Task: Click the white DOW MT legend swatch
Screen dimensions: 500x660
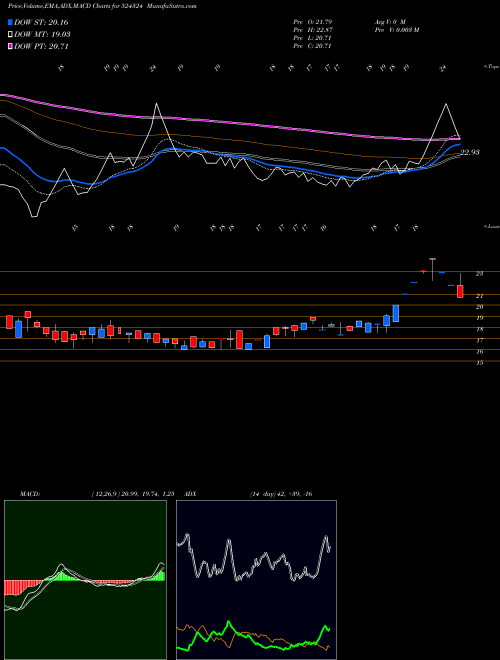Action: [10, 35]
